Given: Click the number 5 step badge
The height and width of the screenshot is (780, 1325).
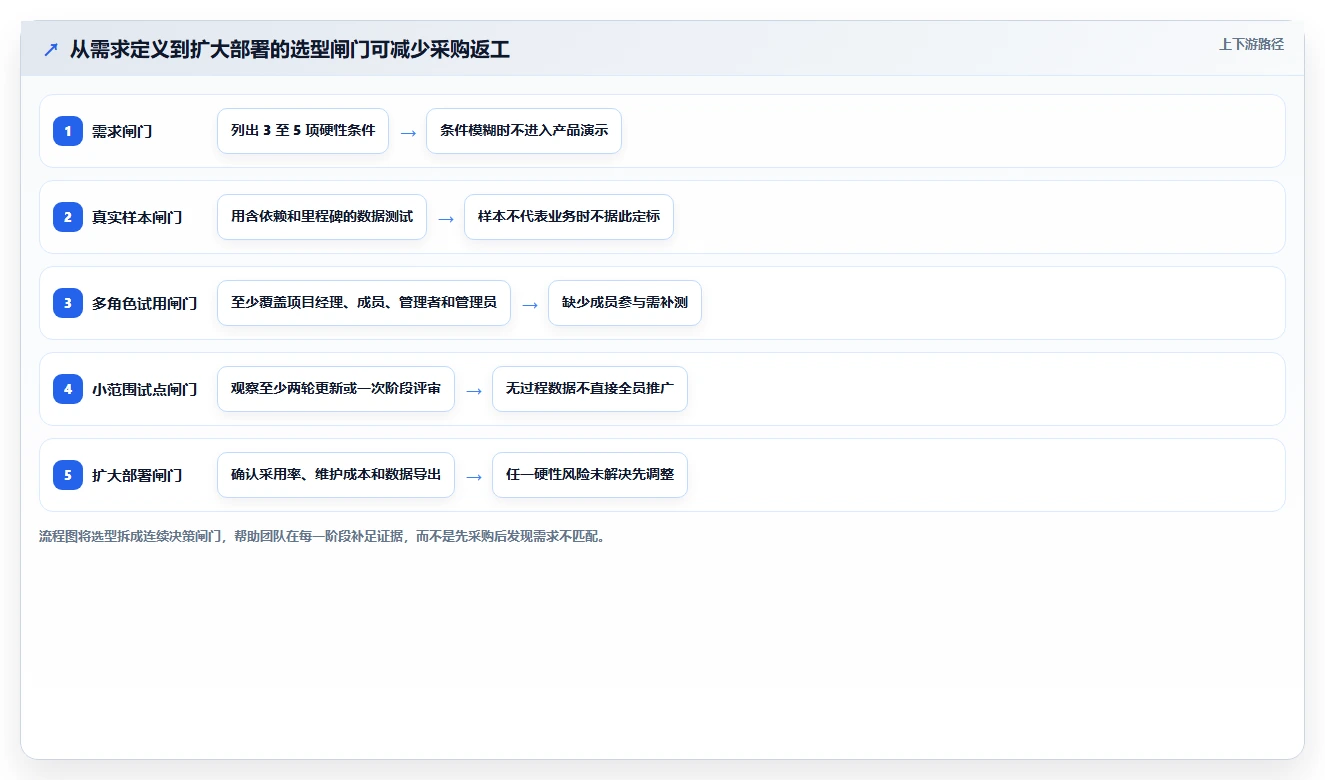Looking at the screenshot, I should (x=68, y=475).
